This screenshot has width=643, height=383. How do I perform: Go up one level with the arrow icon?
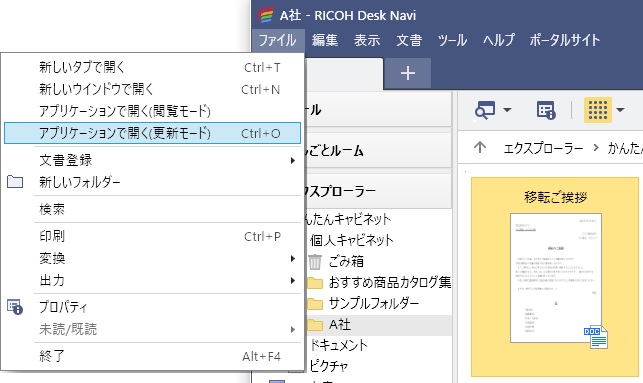point(480,147)
